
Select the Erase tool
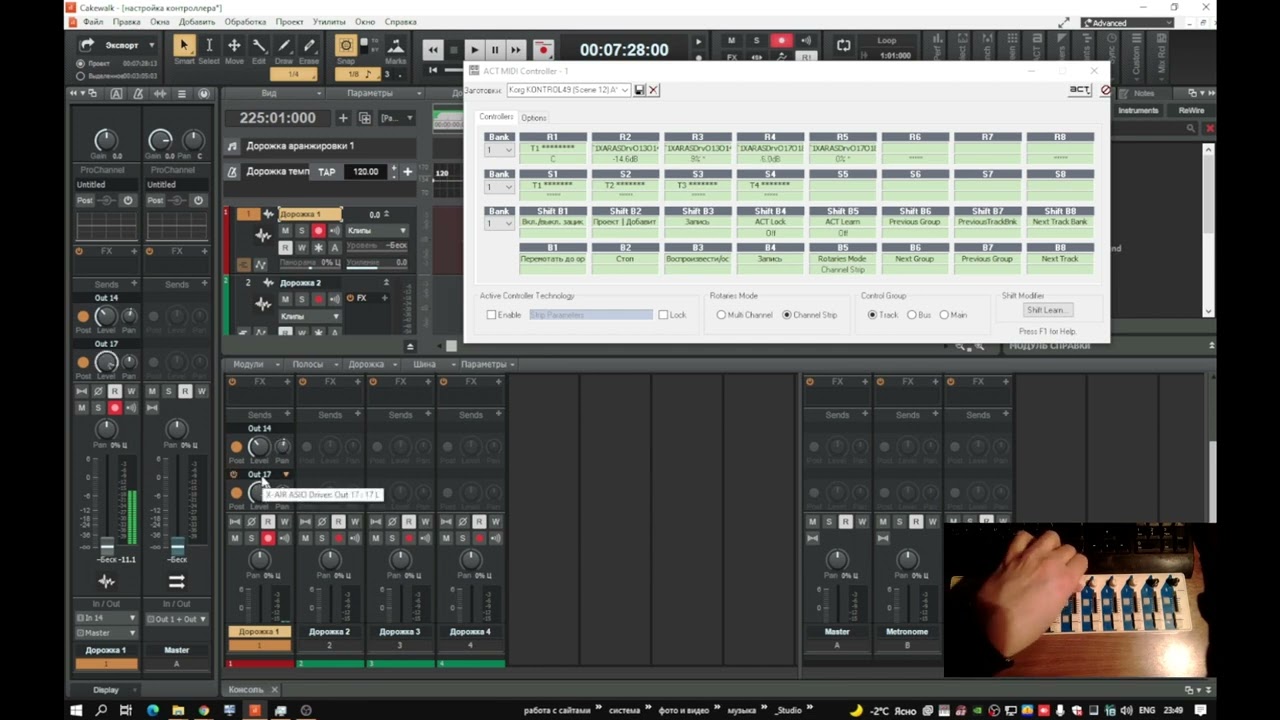(x=309, y=46)
